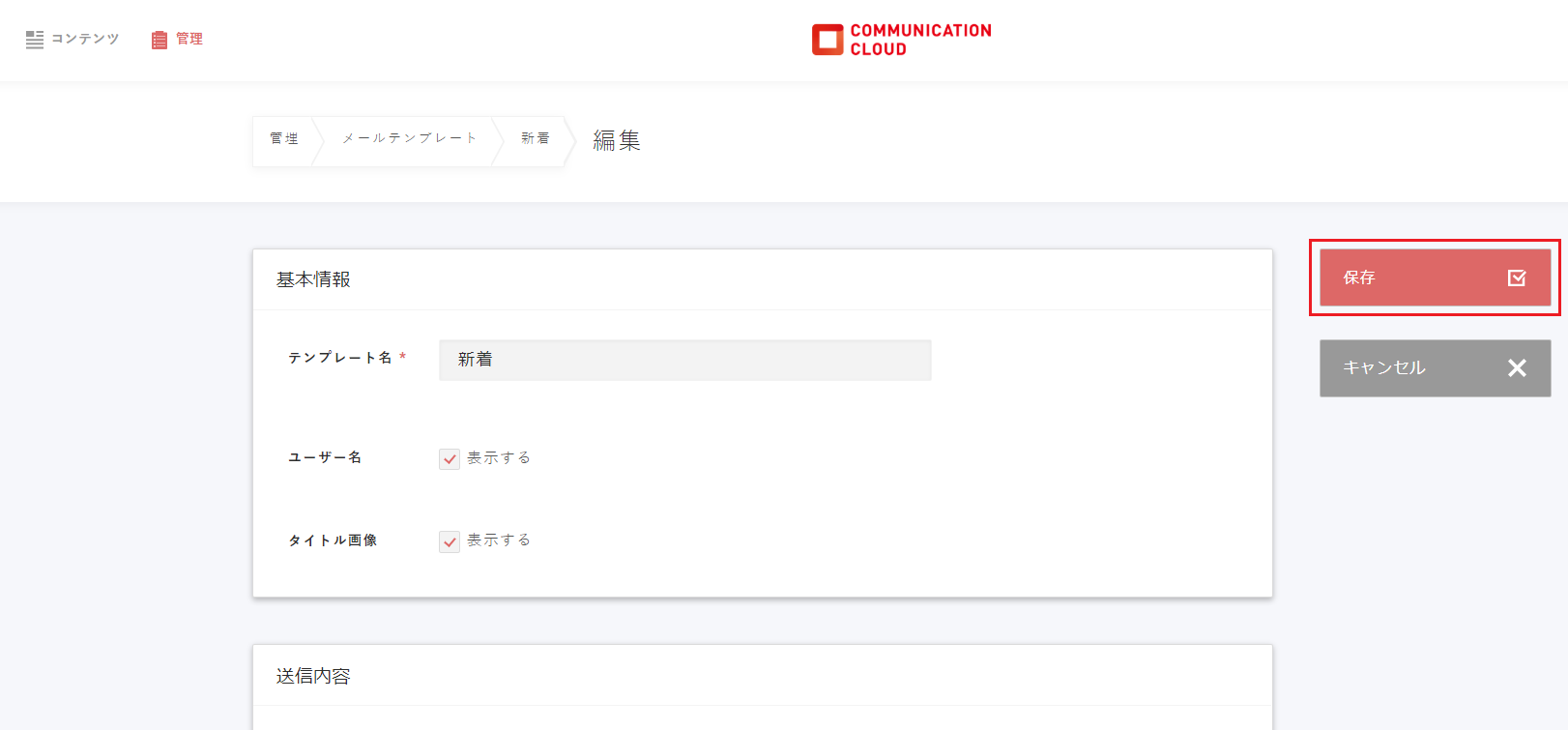Click the red square logo icon
This screenshot has width=1568, height=730.
pos(828,40)
